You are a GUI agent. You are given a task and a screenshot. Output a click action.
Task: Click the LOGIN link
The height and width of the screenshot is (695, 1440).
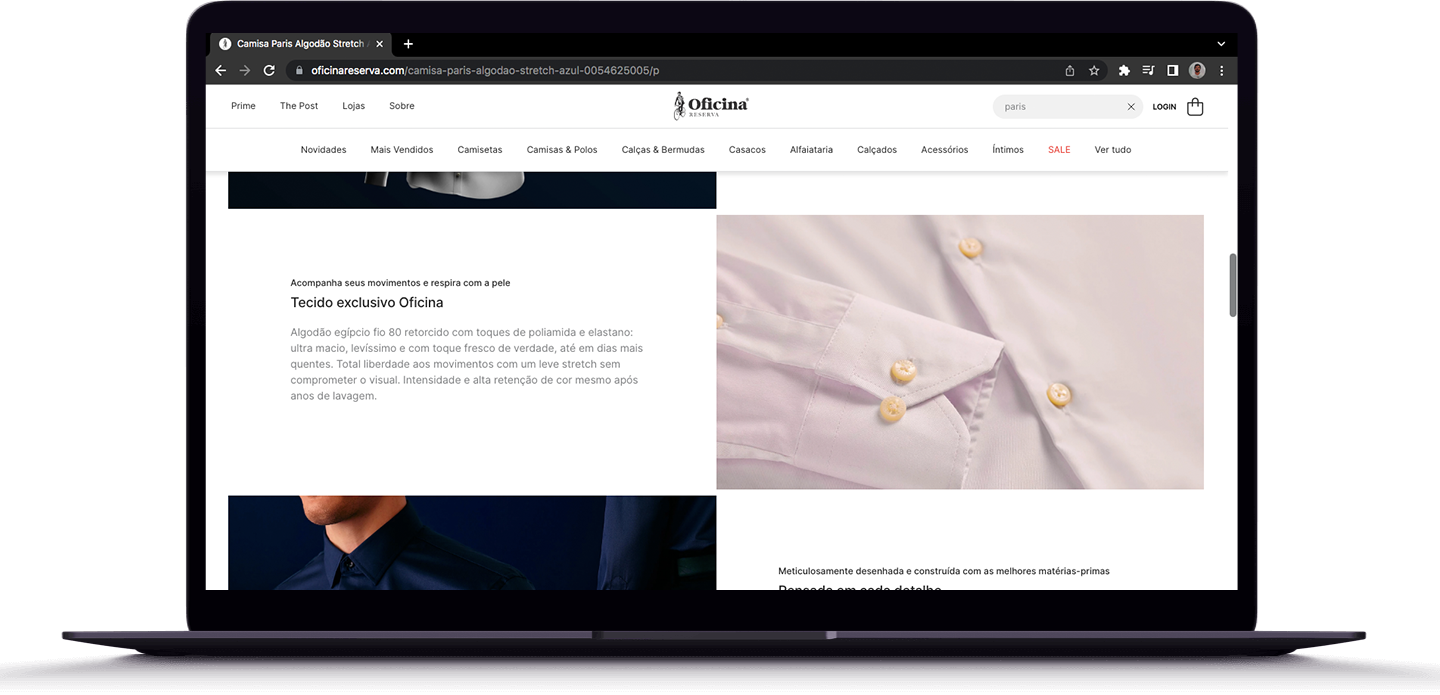[1164, 107]
